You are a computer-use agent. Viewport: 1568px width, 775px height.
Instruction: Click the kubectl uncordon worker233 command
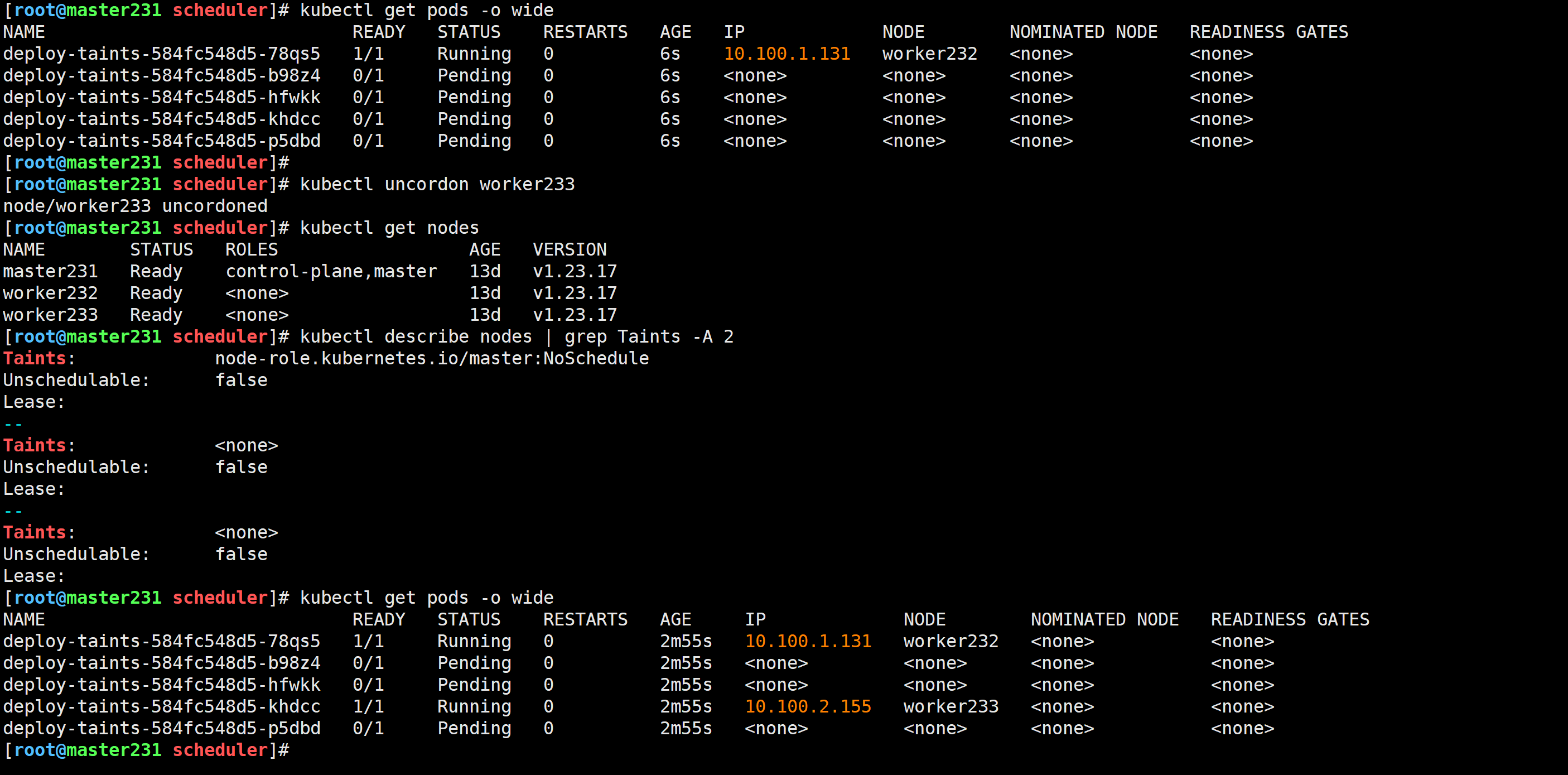pos(436,184)
